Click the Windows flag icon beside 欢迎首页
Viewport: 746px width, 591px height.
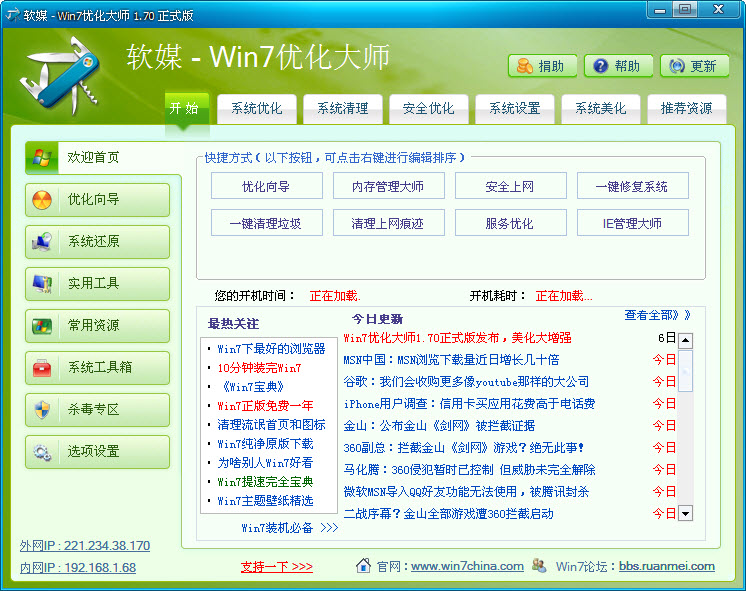click(x=42, y=158)
